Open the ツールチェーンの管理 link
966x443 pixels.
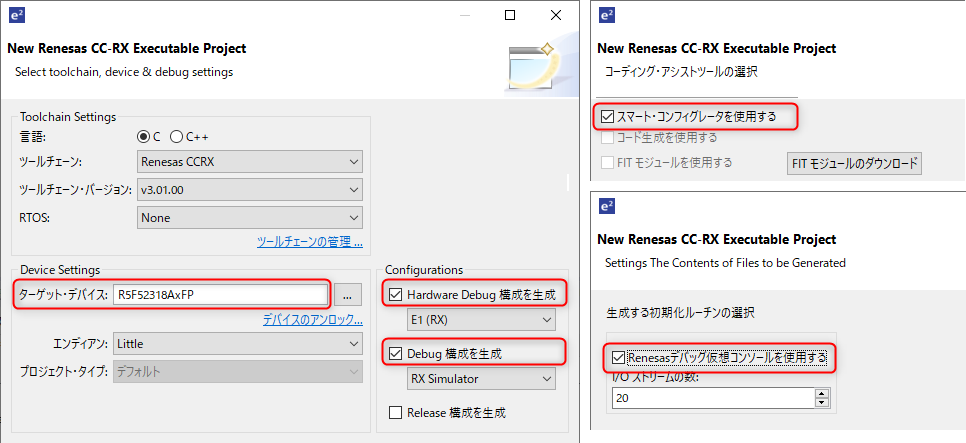pyautogui.click(x=309, y=242)
